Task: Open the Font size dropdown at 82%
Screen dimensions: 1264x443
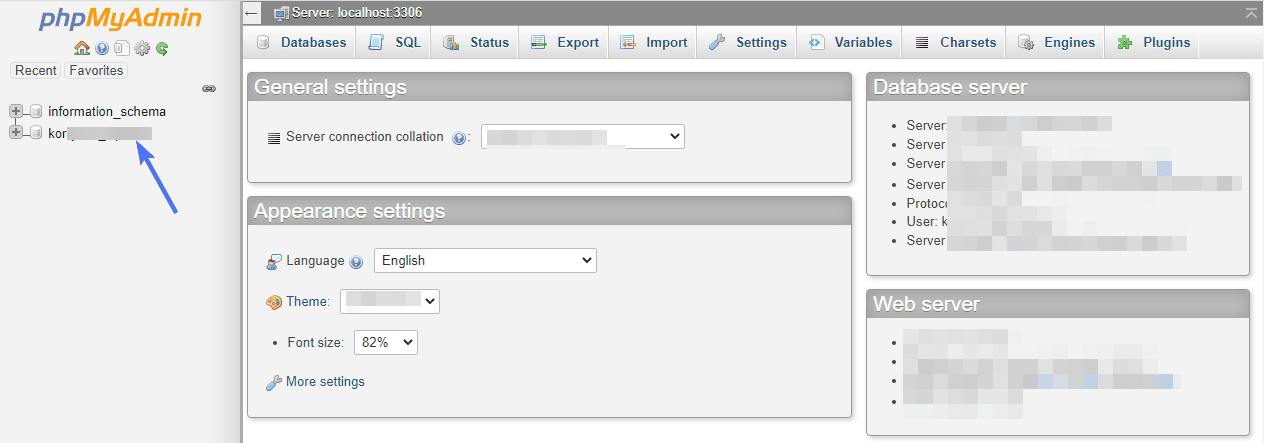Action: (386, 342)
